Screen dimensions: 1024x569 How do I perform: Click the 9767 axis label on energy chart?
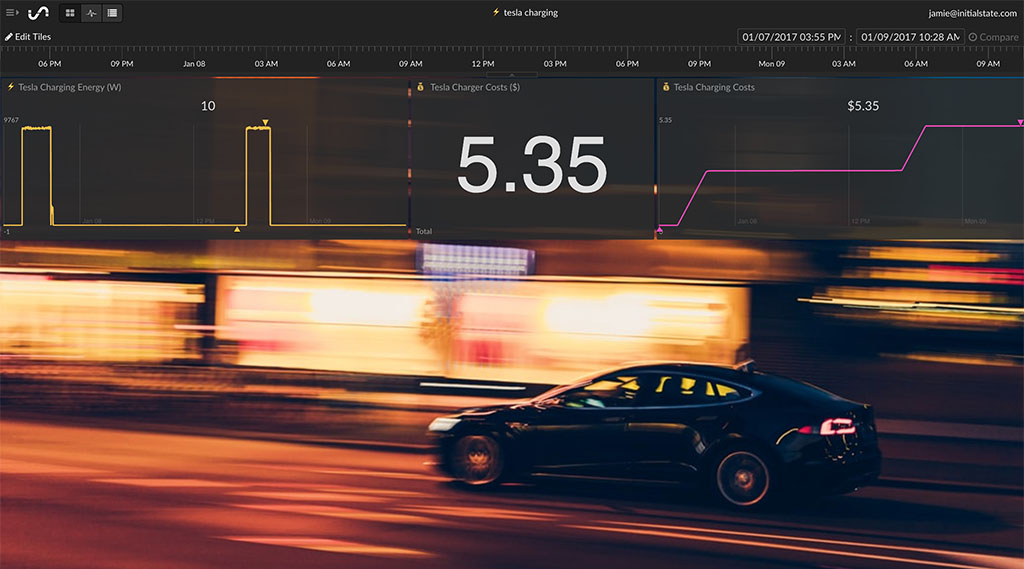coord(11,120)
